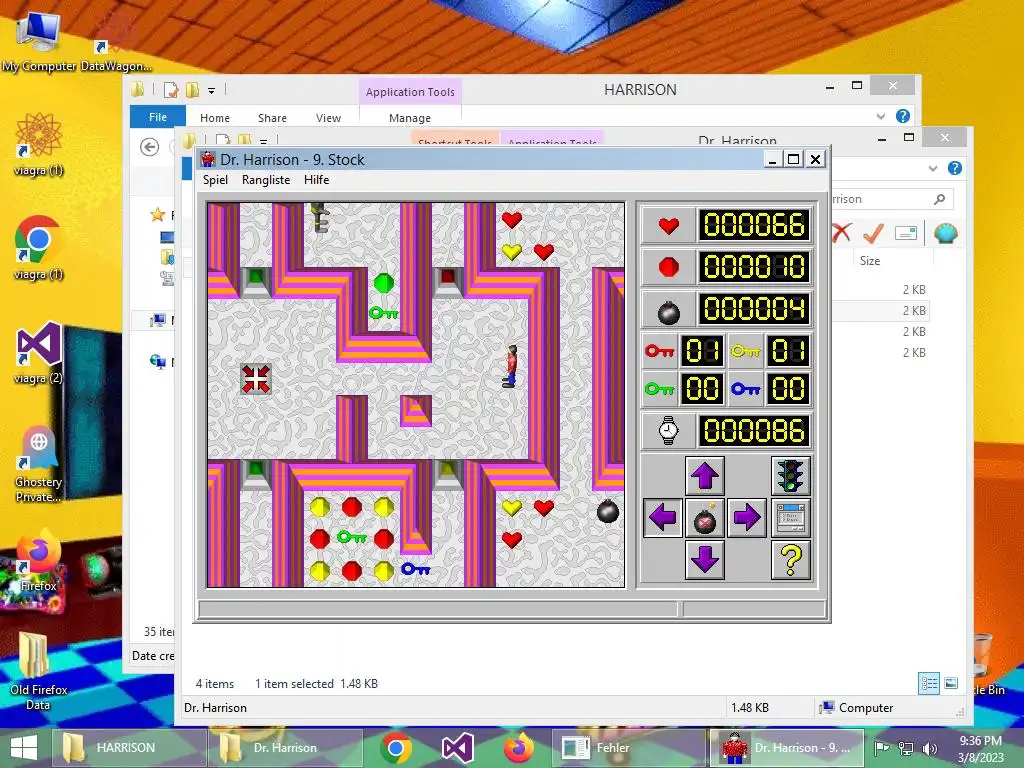1024x768 pixels.
Task: Click the red key counter icon
Action: pos(660,351)
